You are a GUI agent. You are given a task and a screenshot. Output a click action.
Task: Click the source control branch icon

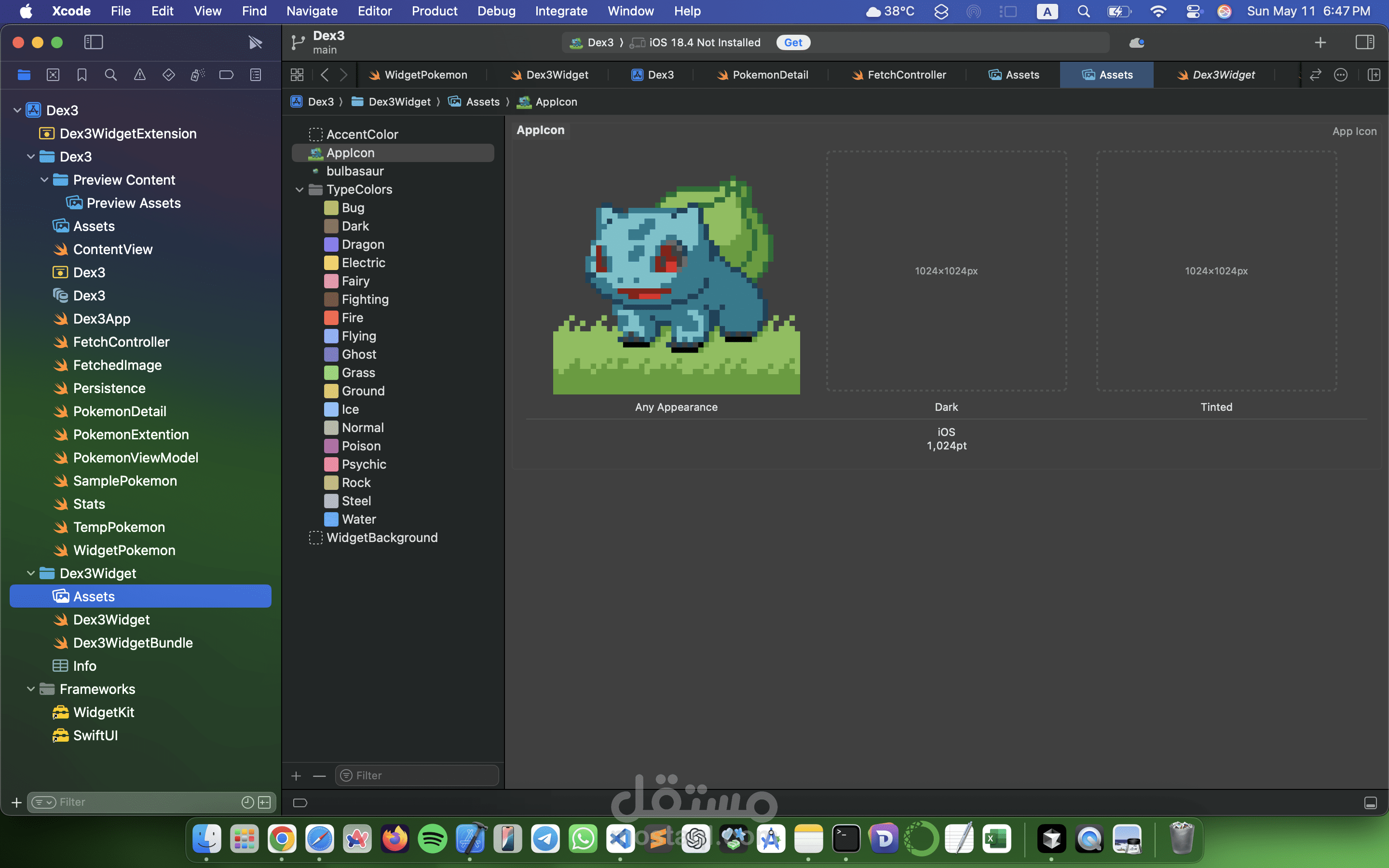pyautogui.click(x=298, y=42)
